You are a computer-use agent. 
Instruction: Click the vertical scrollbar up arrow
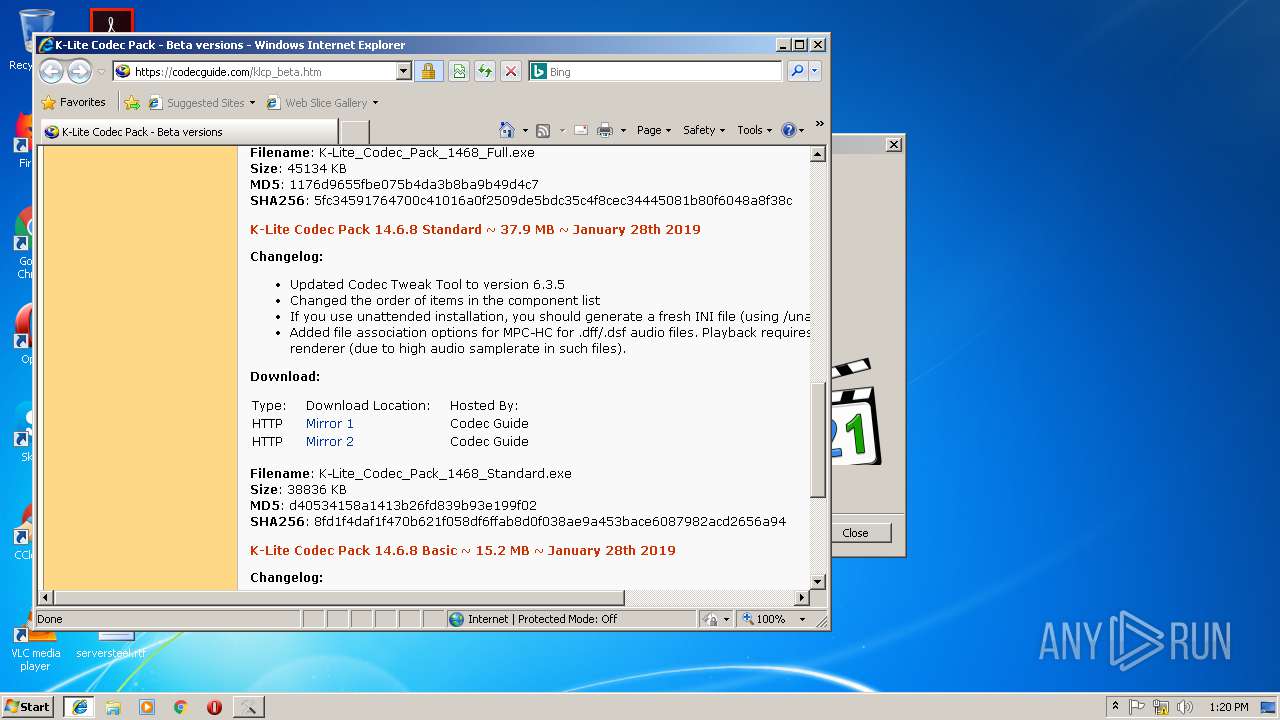(x=817, y=154)
